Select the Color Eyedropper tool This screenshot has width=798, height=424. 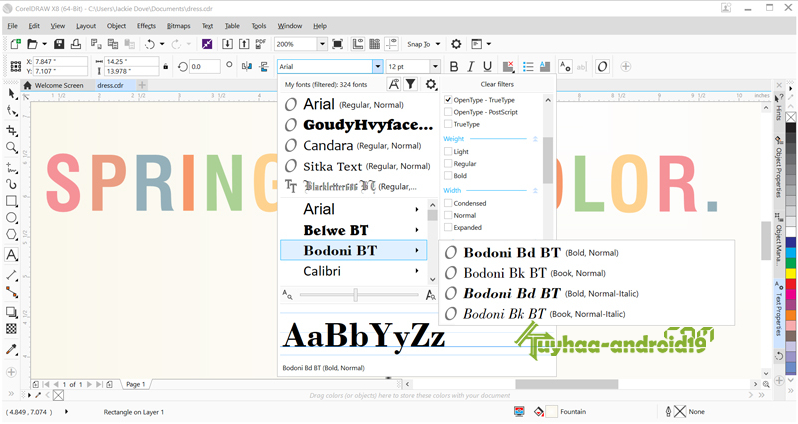[11, 349]
